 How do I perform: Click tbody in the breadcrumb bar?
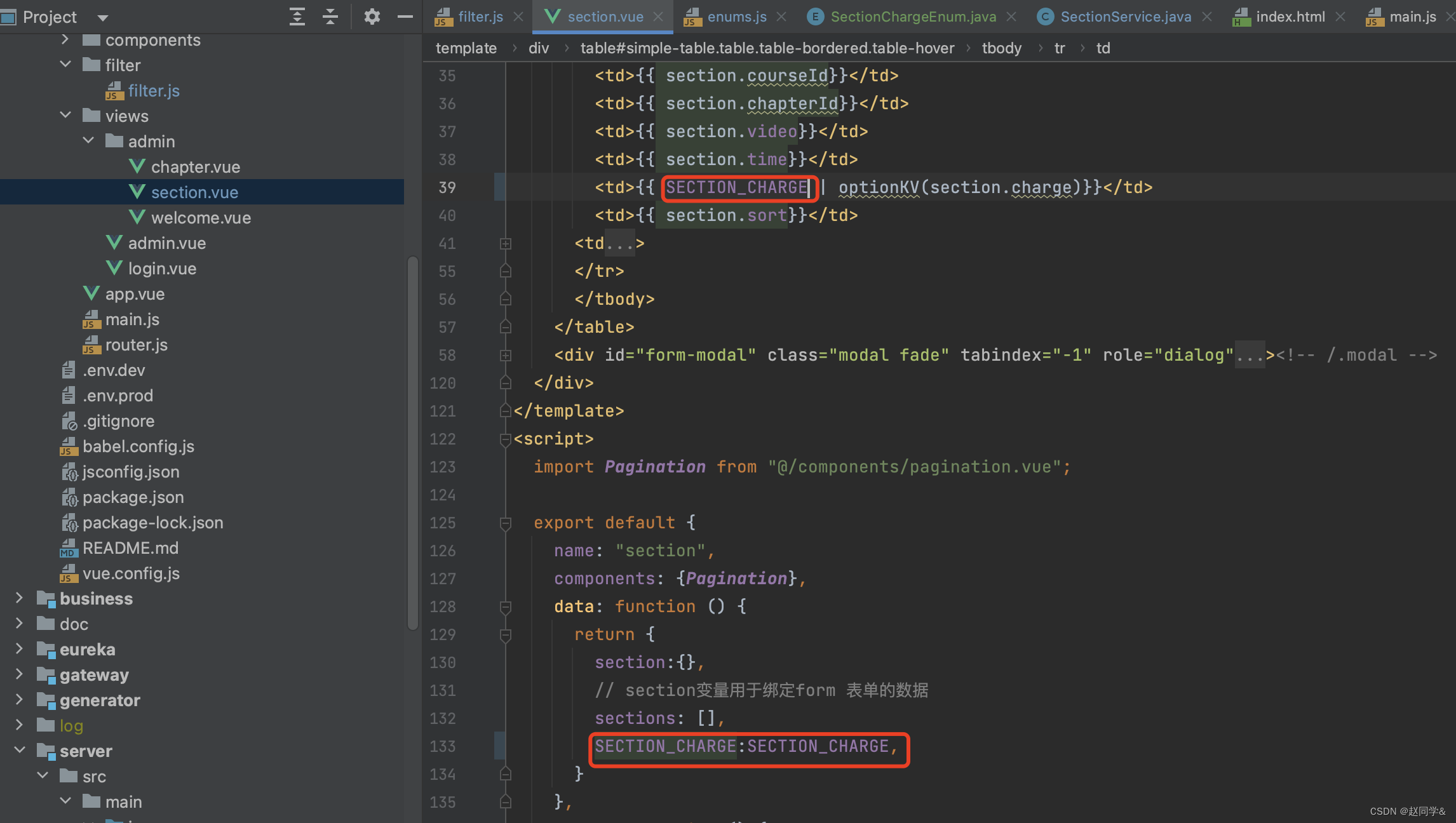click(1001, 48)
